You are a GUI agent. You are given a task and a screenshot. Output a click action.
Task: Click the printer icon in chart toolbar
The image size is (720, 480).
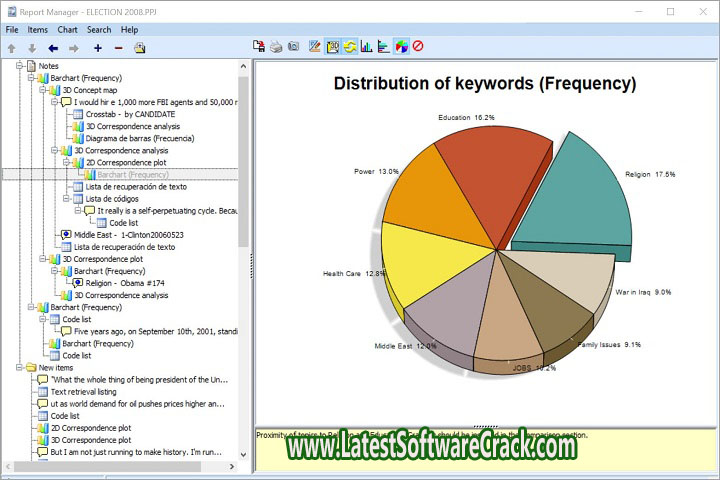pyautogui.click(x=275, y=46)
